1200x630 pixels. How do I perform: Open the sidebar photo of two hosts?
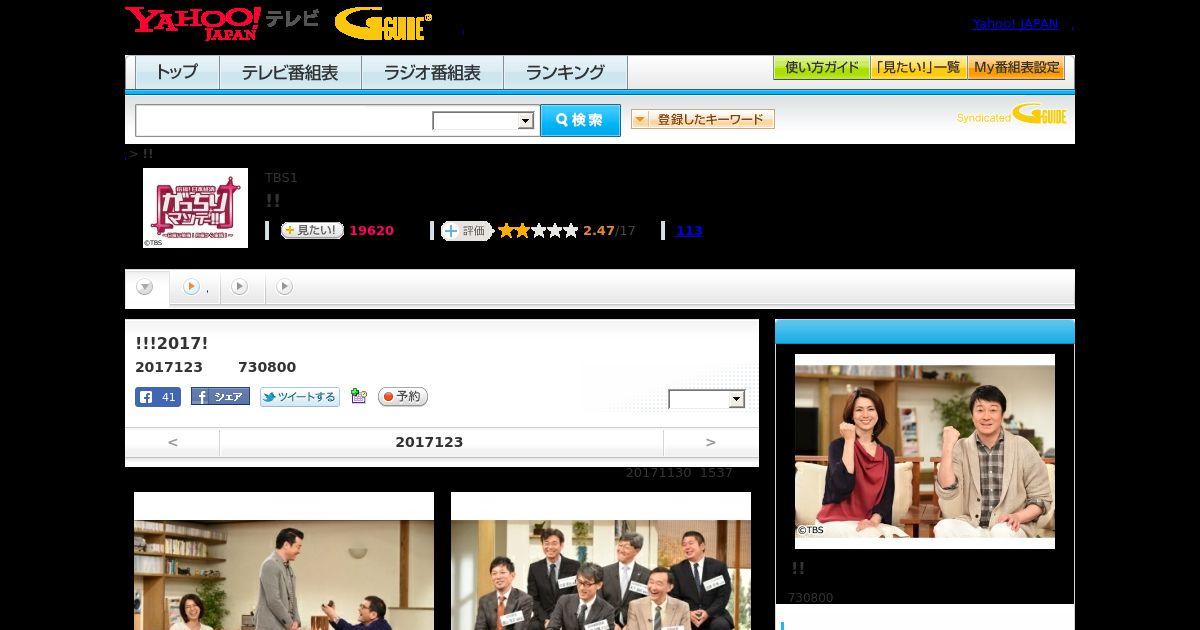pos(925,451)
